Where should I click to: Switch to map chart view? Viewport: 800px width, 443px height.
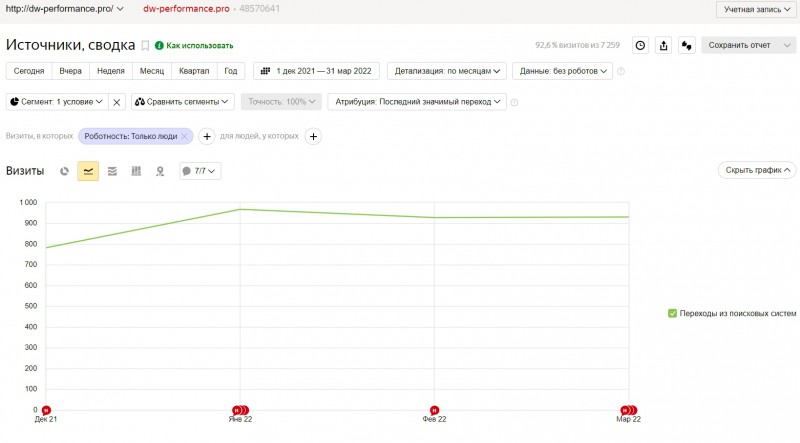point(160,171)
